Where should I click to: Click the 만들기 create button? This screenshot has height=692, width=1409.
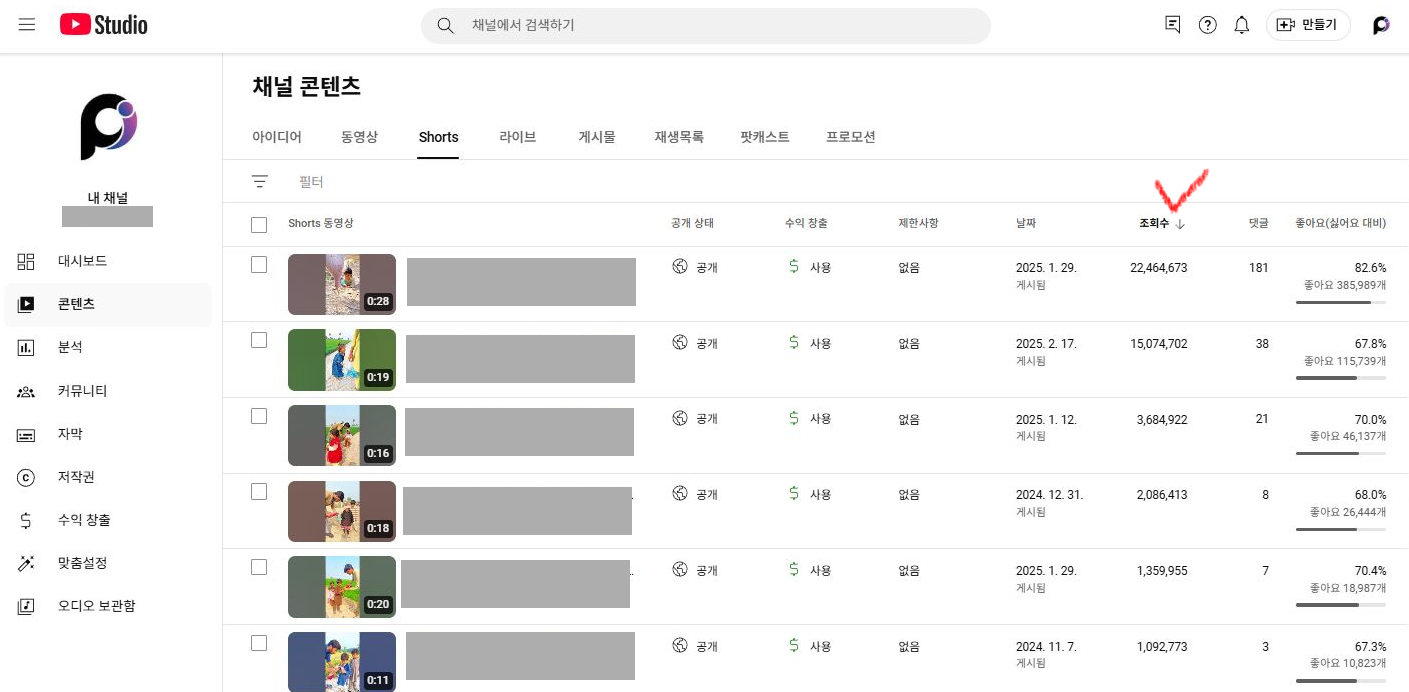tap(1308, 25)
